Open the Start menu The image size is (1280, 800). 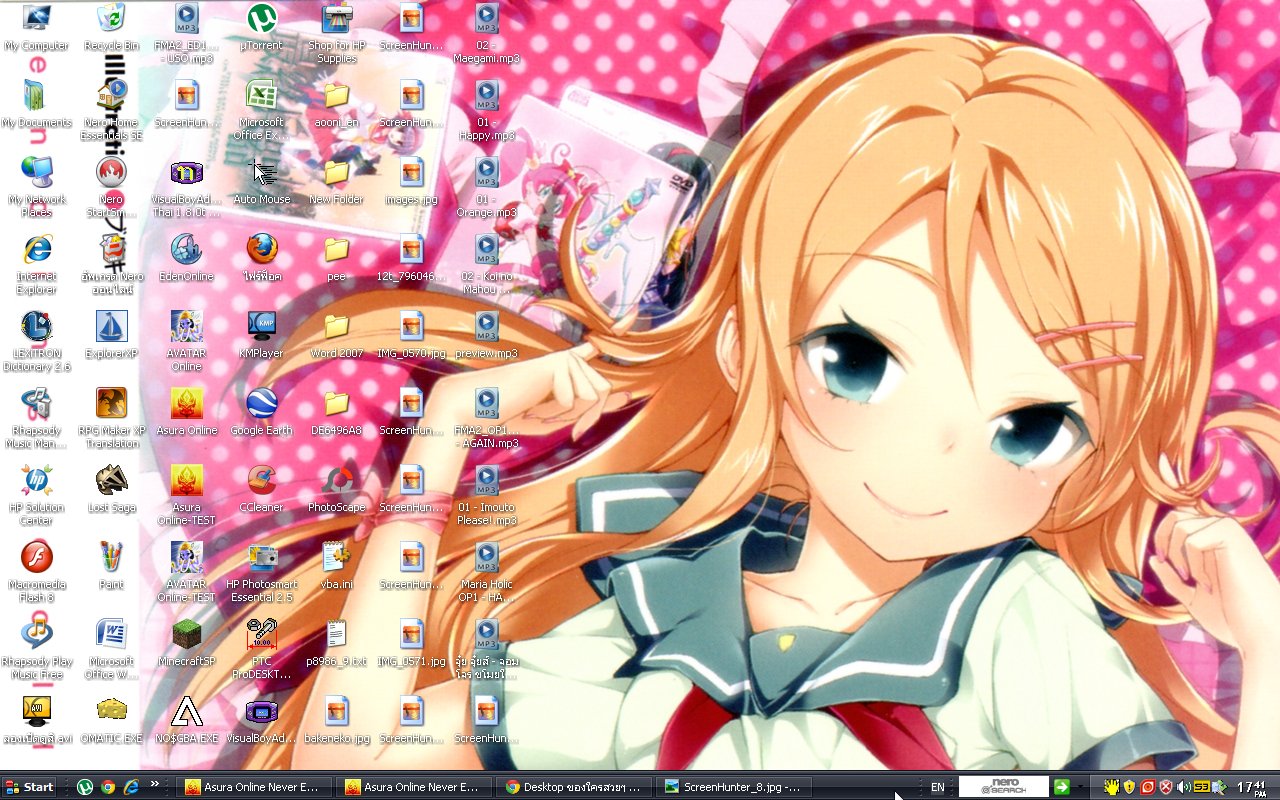pos(30,787)
